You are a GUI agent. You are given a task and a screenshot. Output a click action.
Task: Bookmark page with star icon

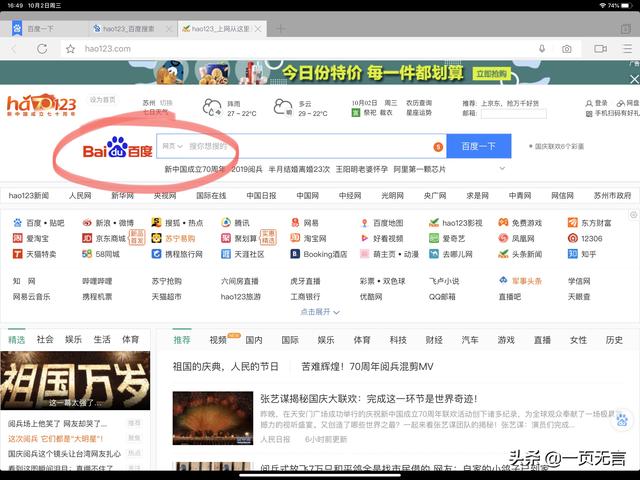point(70,49)
